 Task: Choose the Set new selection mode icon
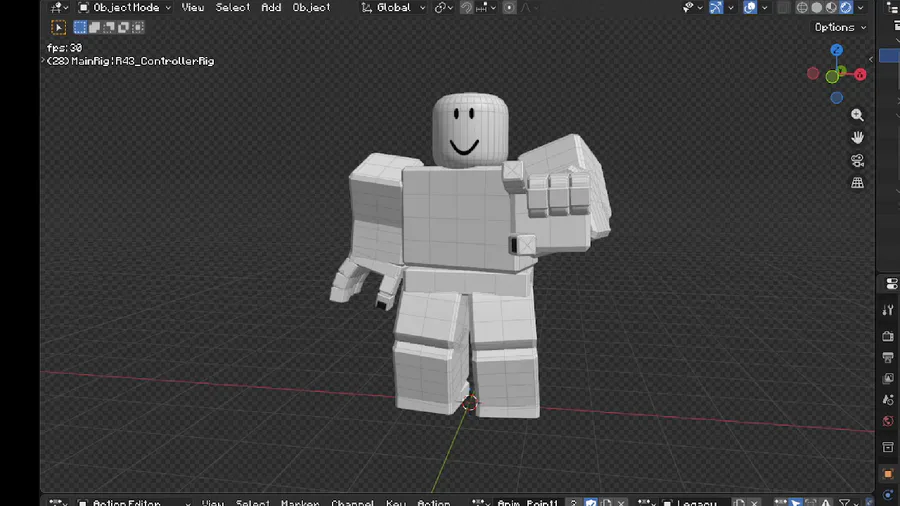80,28
